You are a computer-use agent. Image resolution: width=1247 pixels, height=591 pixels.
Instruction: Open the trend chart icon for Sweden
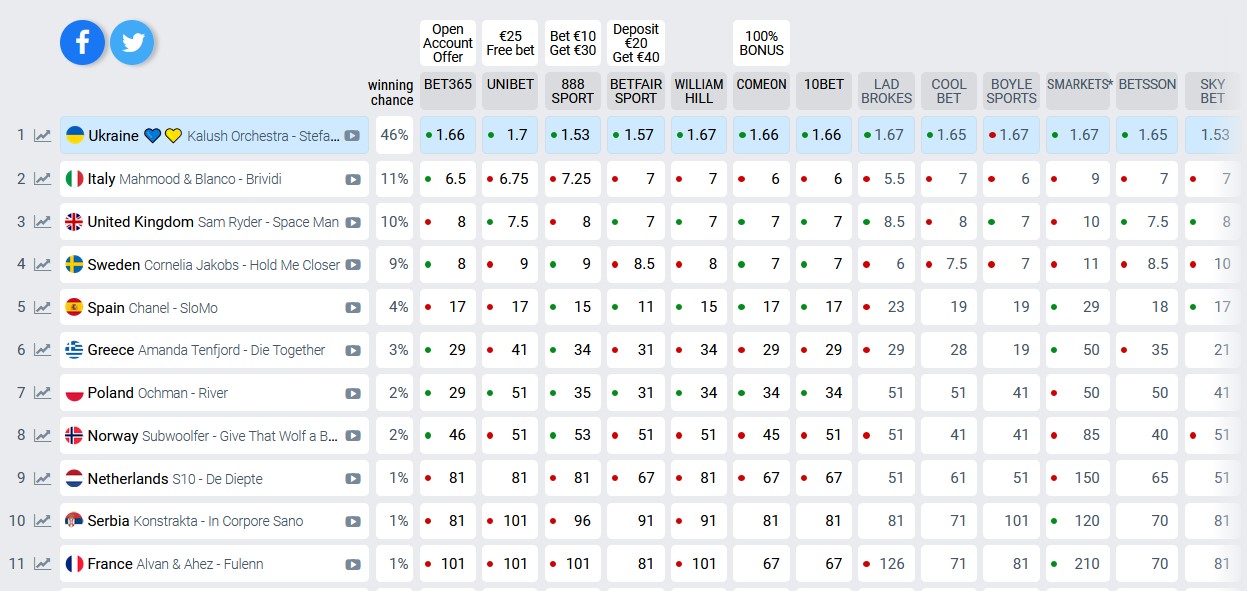[x=42, y=265]
